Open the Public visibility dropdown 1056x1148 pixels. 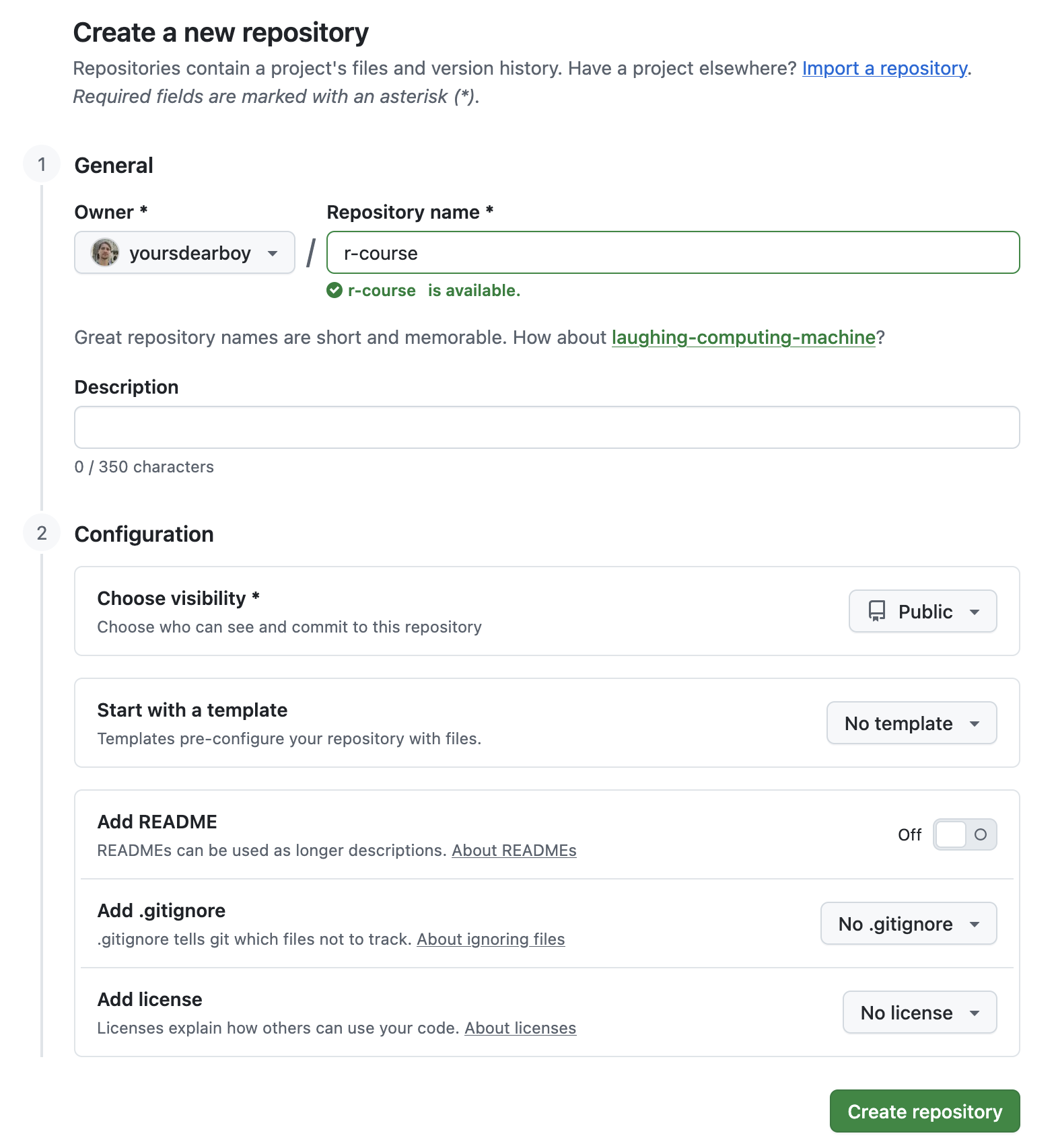(923, 611)
